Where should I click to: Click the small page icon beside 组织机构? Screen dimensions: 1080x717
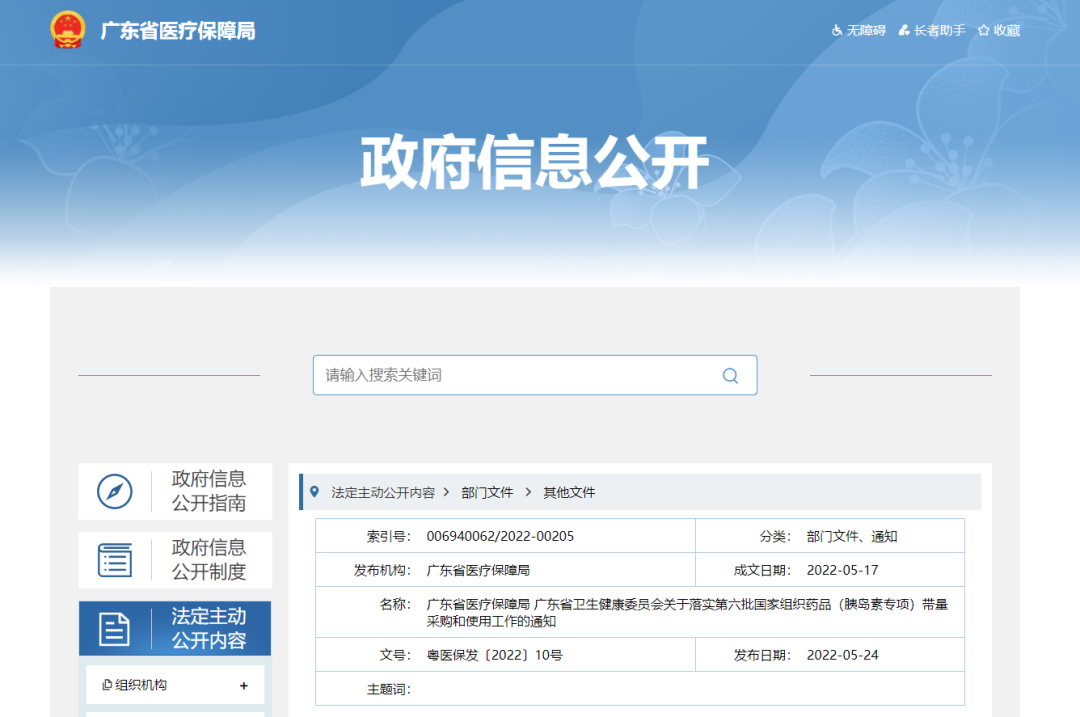107,685
